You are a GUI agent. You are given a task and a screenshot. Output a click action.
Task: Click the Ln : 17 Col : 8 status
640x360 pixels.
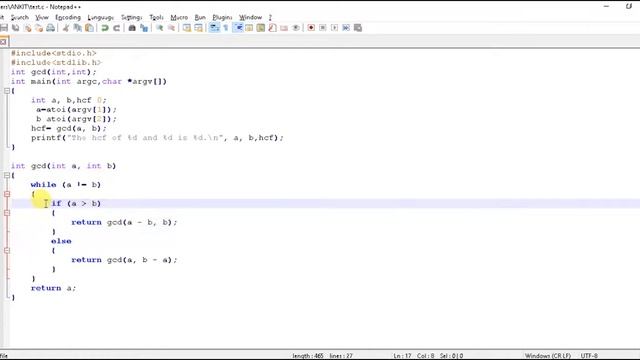point(413,356)
